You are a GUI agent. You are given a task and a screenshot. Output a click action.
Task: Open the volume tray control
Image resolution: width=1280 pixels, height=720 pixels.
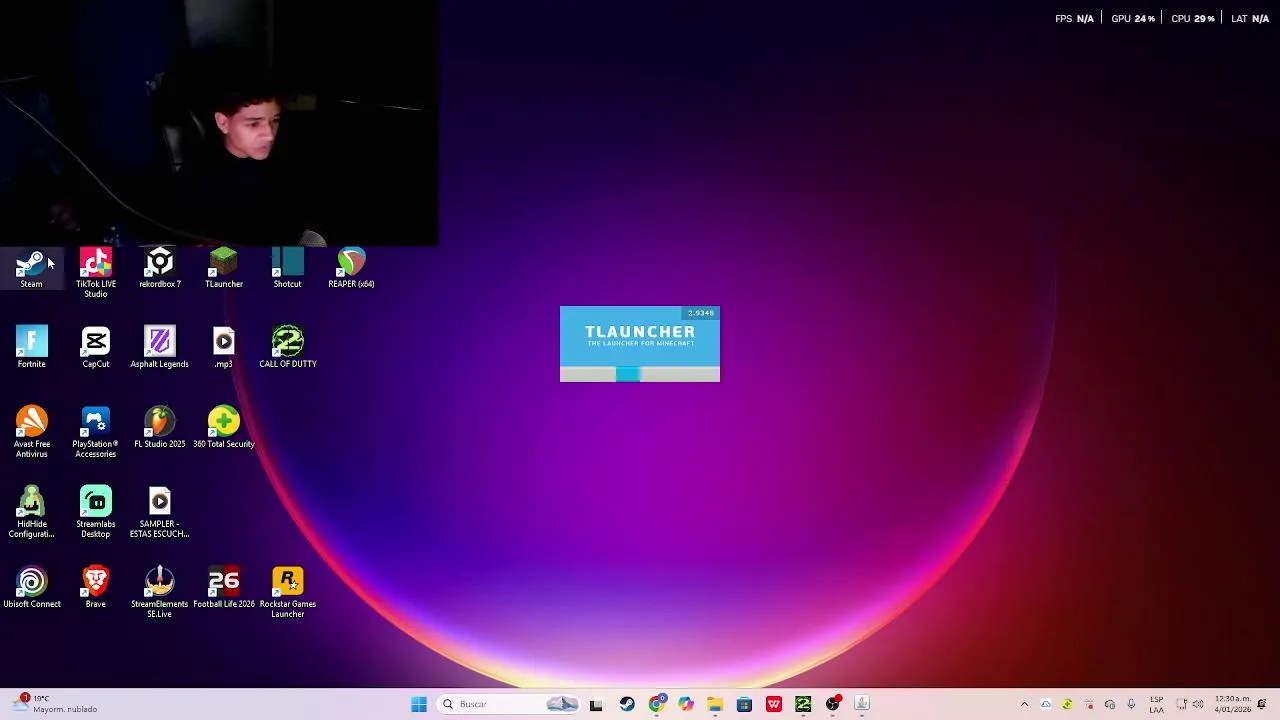coord(1198,704)
